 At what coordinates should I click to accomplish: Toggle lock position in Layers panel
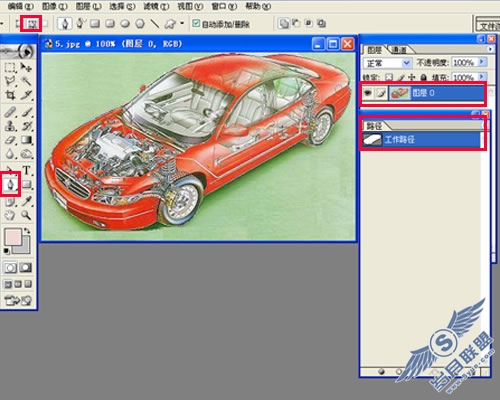click(x=412, y=77)
